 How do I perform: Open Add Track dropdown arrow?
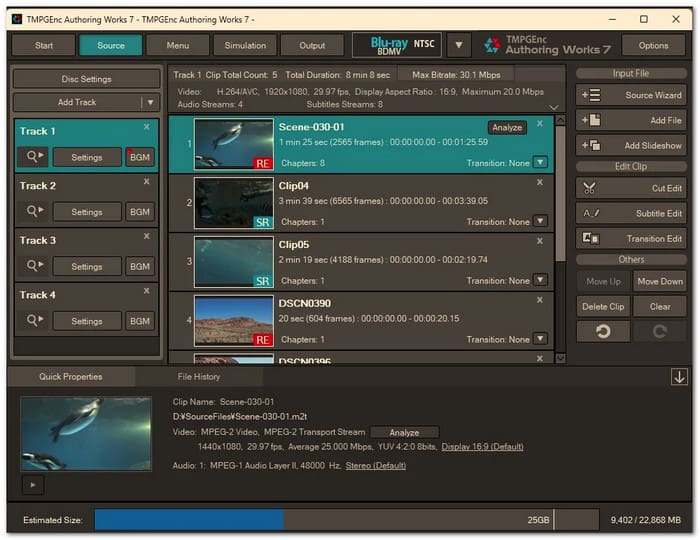click(x=151, y=102)
